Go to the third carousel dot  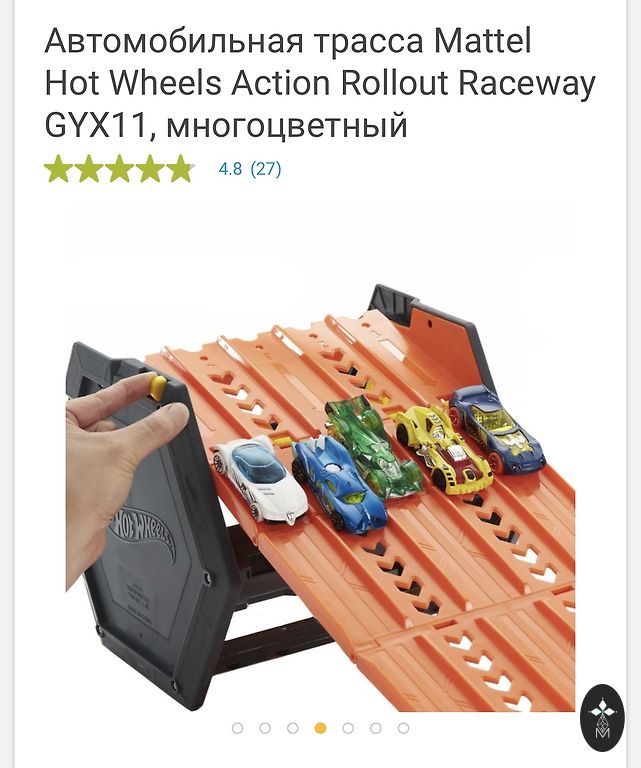pyautogui.click(x=293, y=728)
